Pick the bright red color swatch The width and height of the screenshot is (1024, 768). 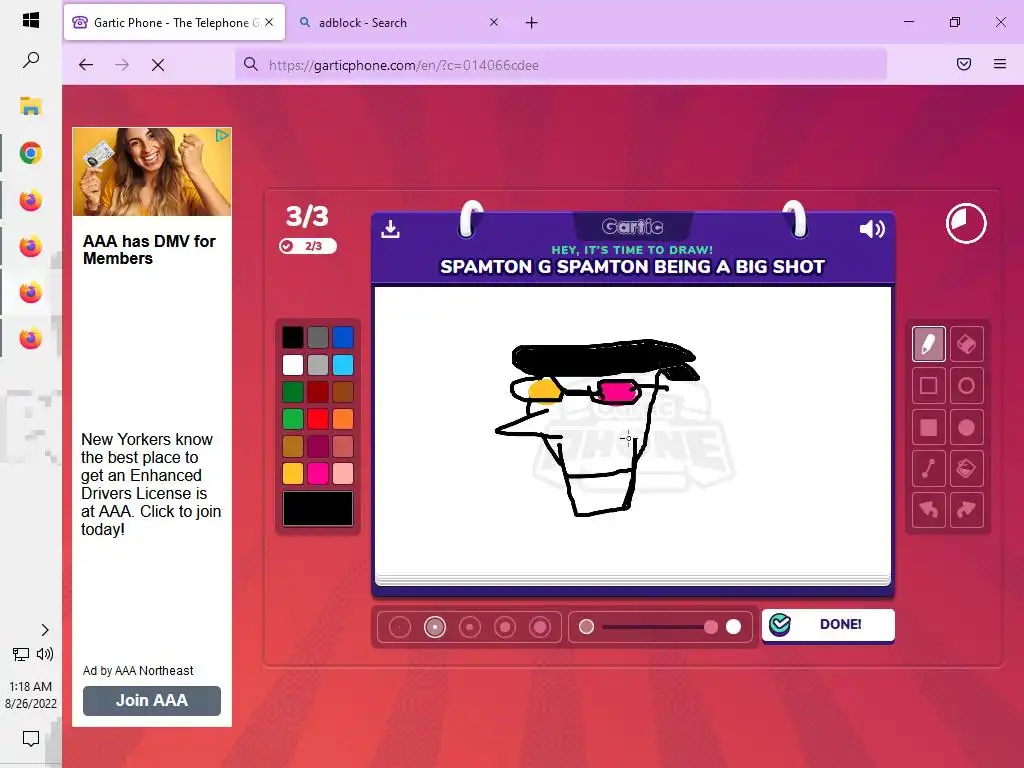click(318, 419)
